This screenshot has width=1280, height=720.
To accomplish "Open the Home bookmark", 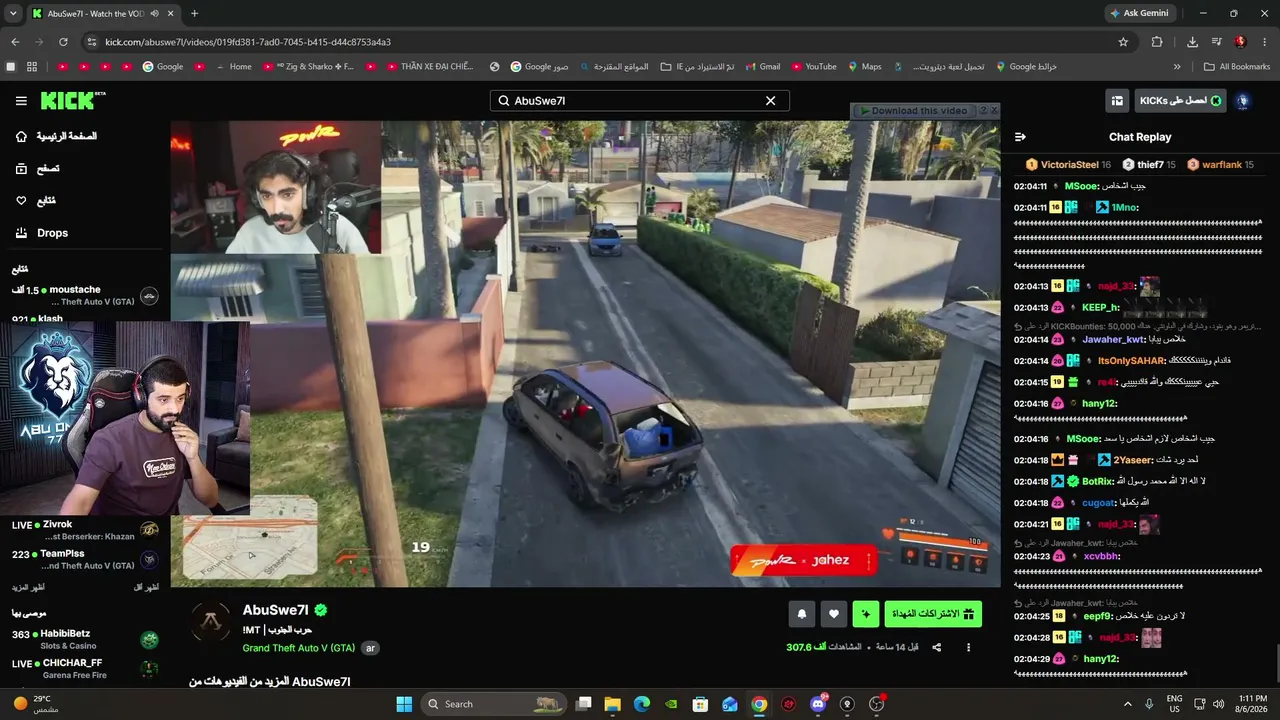I will point(233,67).
